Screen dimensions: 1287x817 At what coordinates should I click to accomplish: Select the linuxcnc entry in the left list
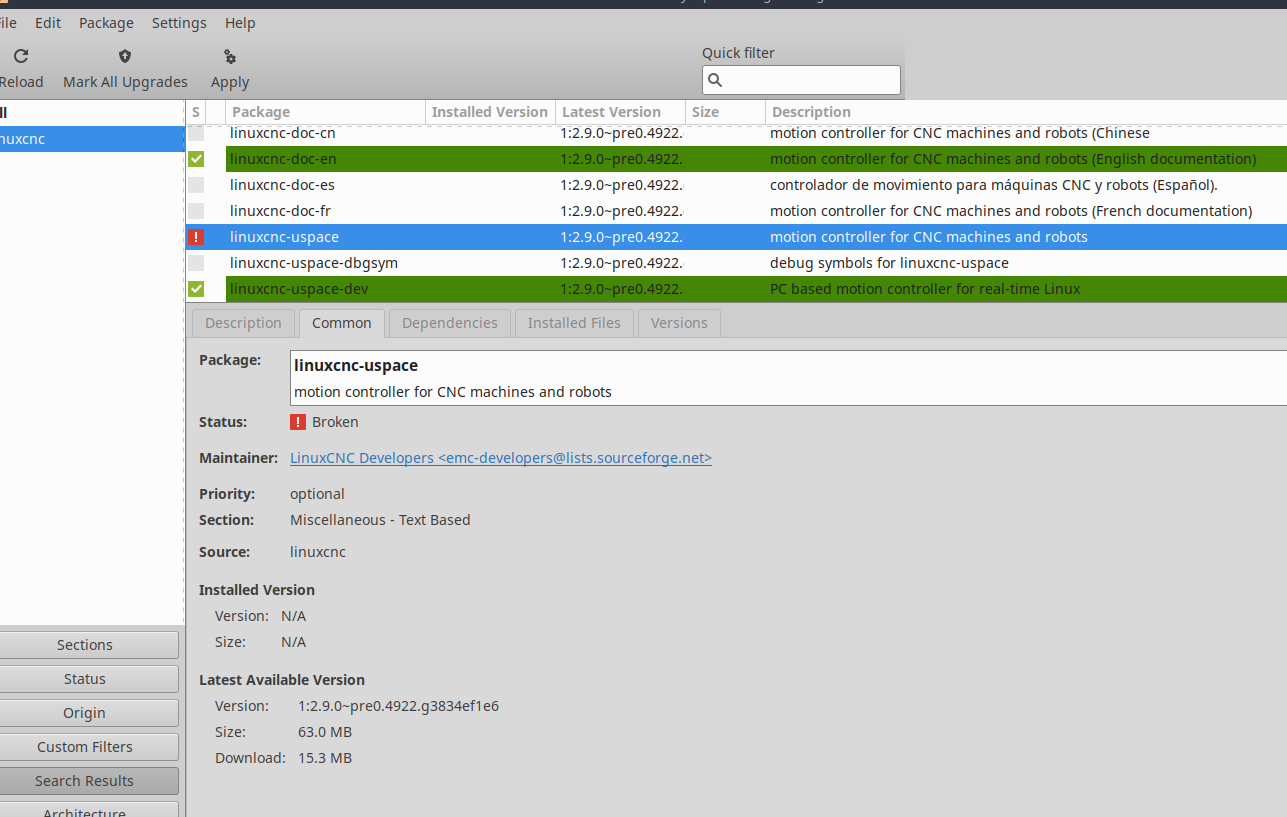92,139
